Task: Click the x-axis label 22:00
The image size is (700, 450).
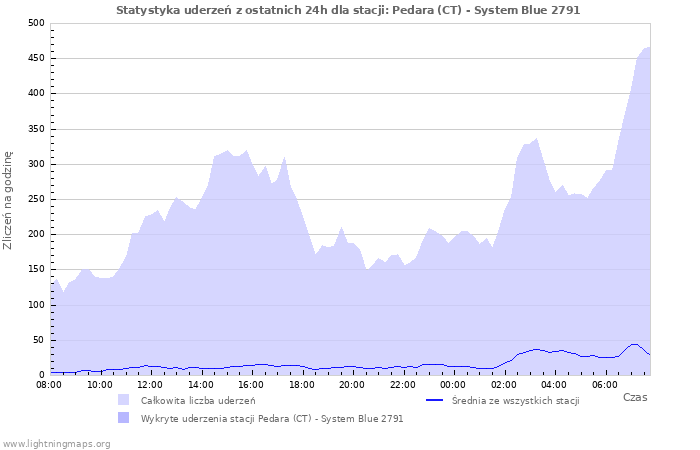Action: [x=403, y=385]
